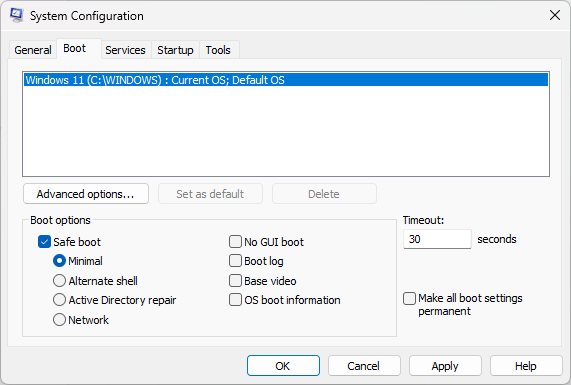Go to the Startup tab
This screenshot has width=571, height=385.
[175, 50]
